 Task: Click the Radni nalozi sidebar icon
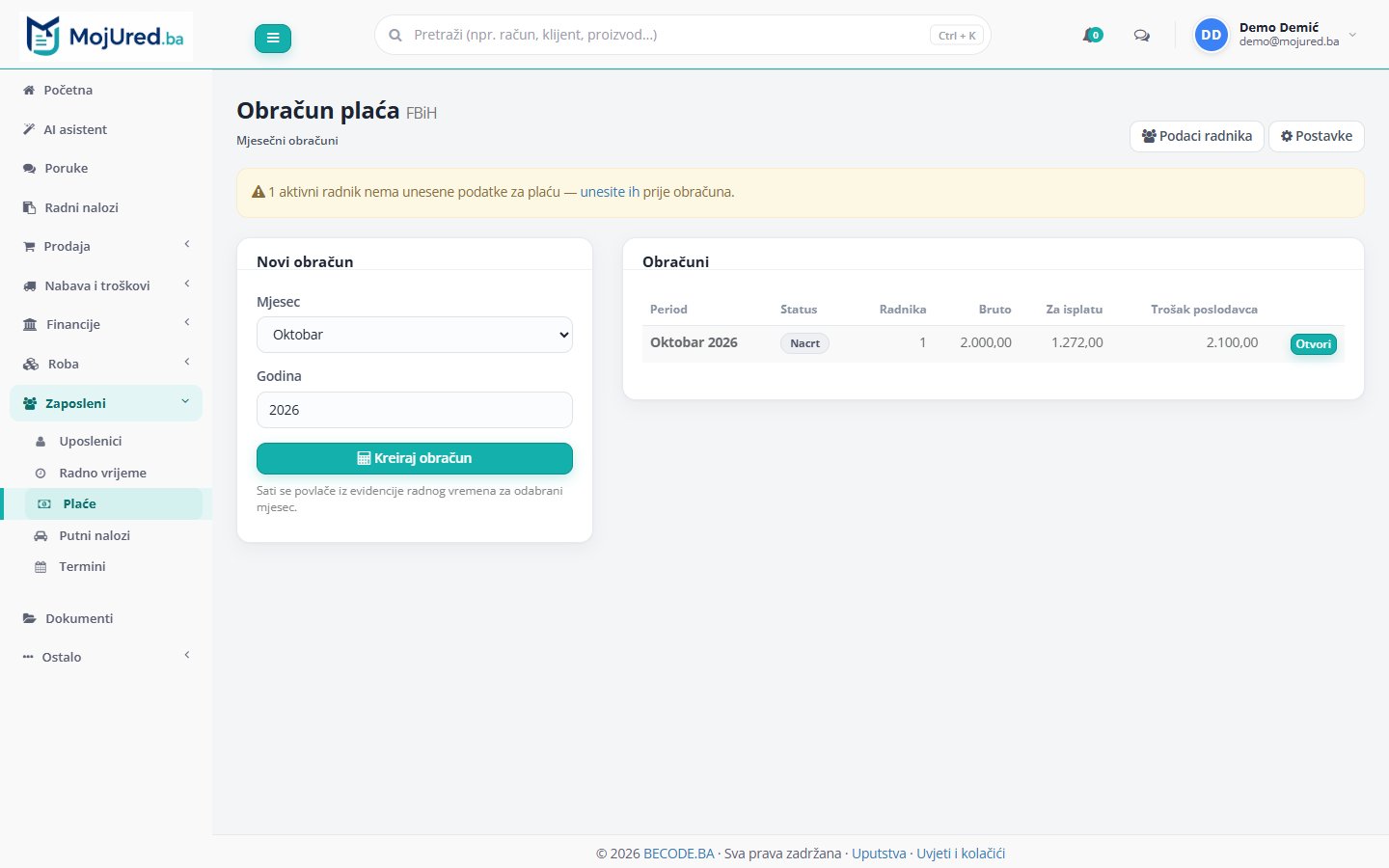(x=29, y=207)
